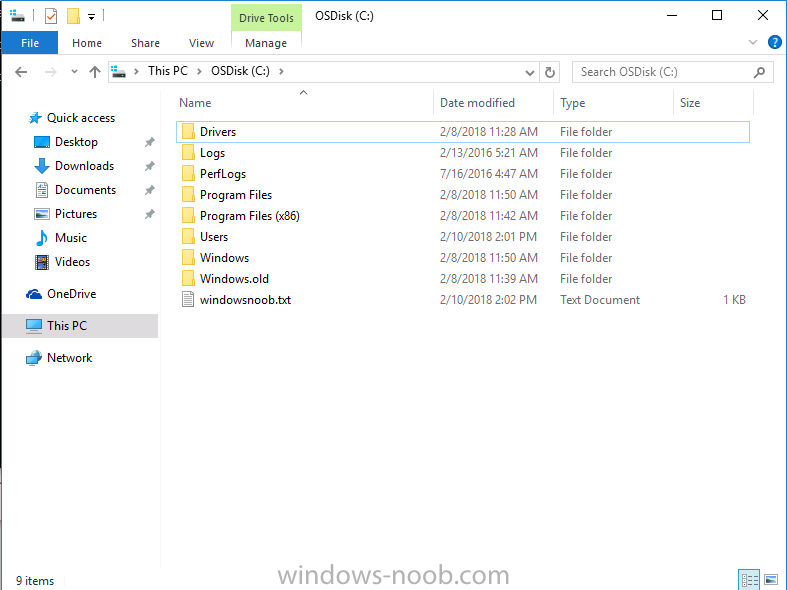Click the 1 KB size value
The height and width of the screenshot is (590, 787).
(734, 300)
